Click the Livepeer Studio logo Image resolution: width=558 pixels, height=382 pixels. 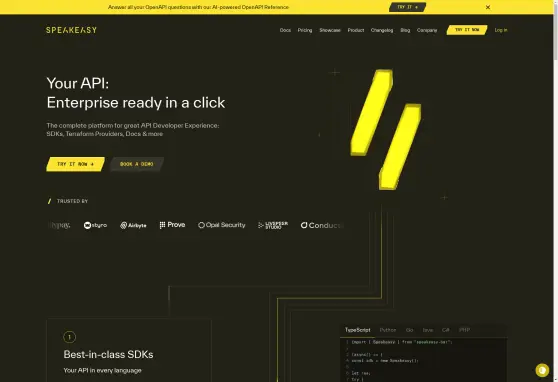(273, 225)
